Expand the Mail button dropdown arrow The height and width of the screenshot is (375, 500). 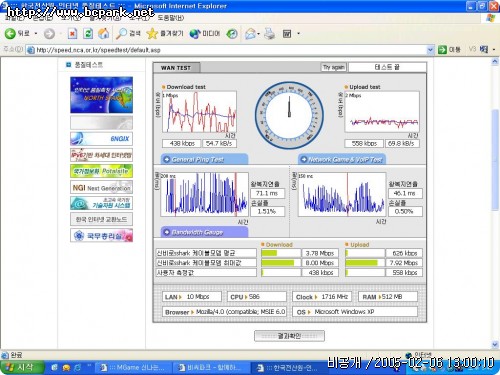258,34
